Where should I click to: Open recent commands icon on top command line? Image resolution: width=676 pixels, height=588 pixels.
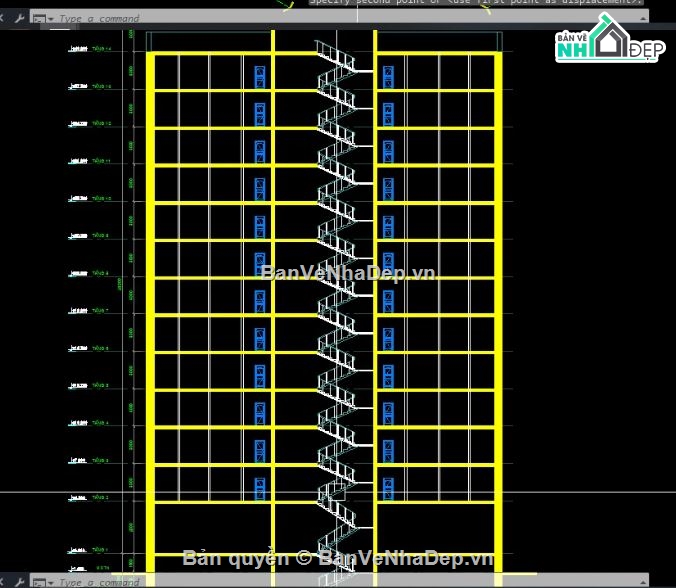tap(39, 19)
